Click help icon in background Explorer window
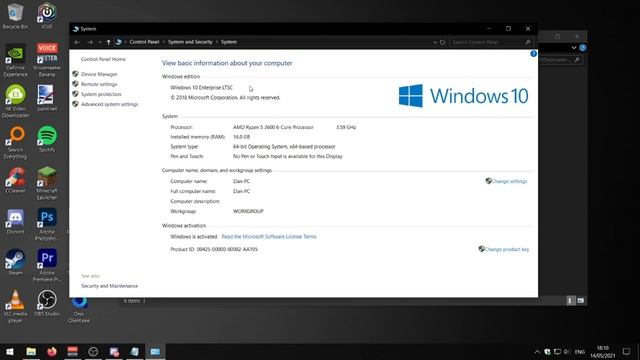This screenshot has width=640, height=360. pyautogui.click(x=583, y=48)
